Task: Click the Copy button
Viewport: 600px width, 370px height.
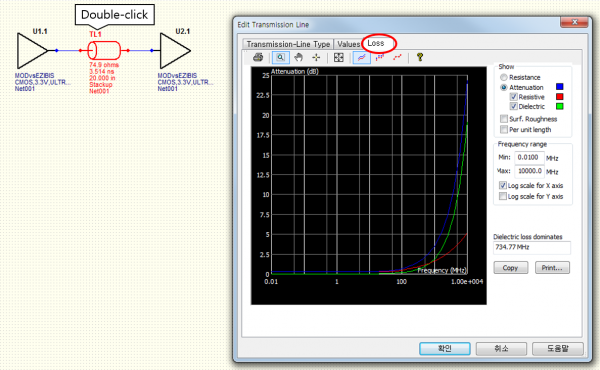Action: point(510,267)
